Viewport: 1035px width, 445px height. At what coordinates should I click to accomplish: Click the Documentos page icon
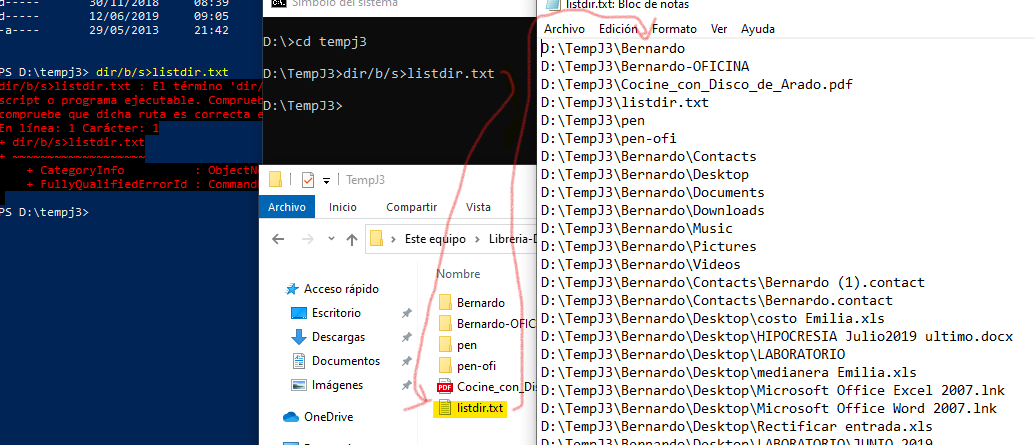pos(299,360)
